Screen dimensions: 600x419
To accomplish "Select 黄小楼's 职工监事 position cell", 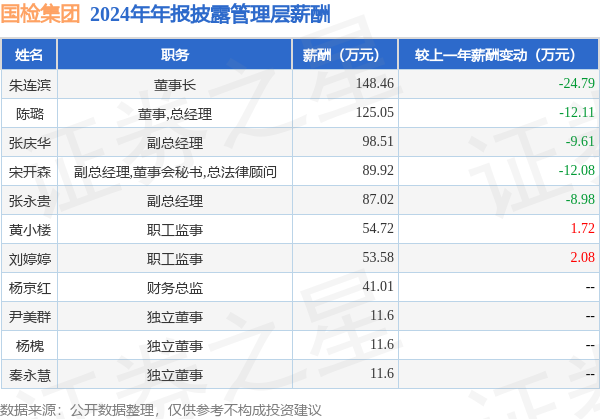I will click(175, 230).
